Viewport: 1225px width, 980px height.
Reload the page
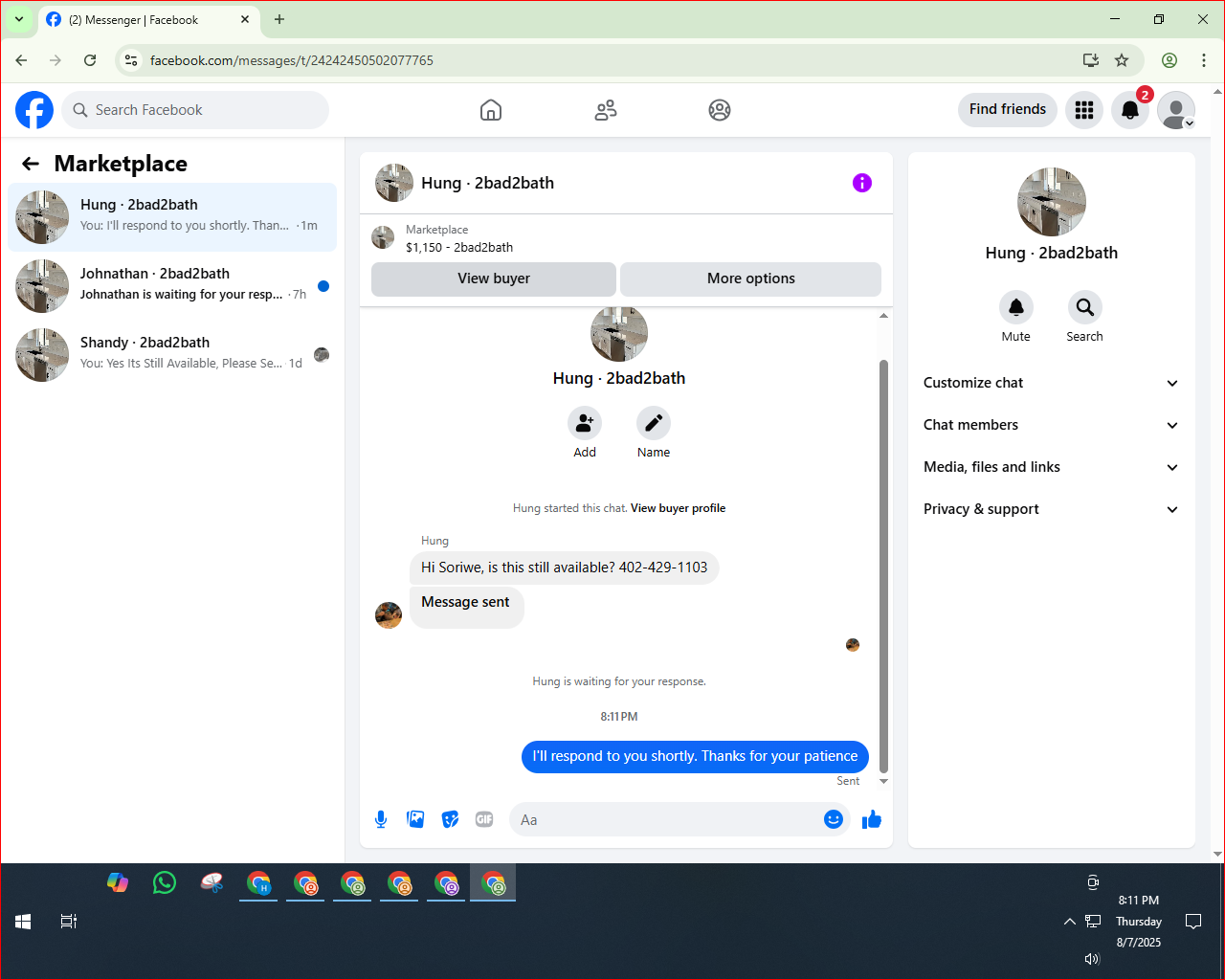[x=90, y=60]
